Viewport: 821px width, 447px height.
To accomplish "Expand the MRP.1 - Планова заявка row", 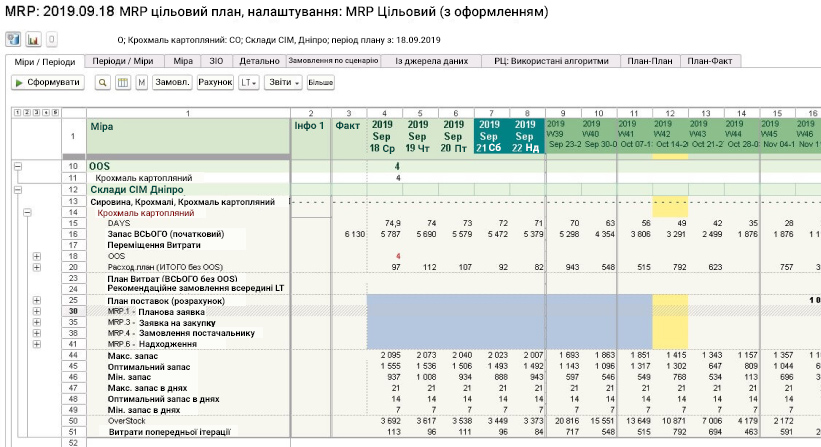I will [x=37, y=311].
